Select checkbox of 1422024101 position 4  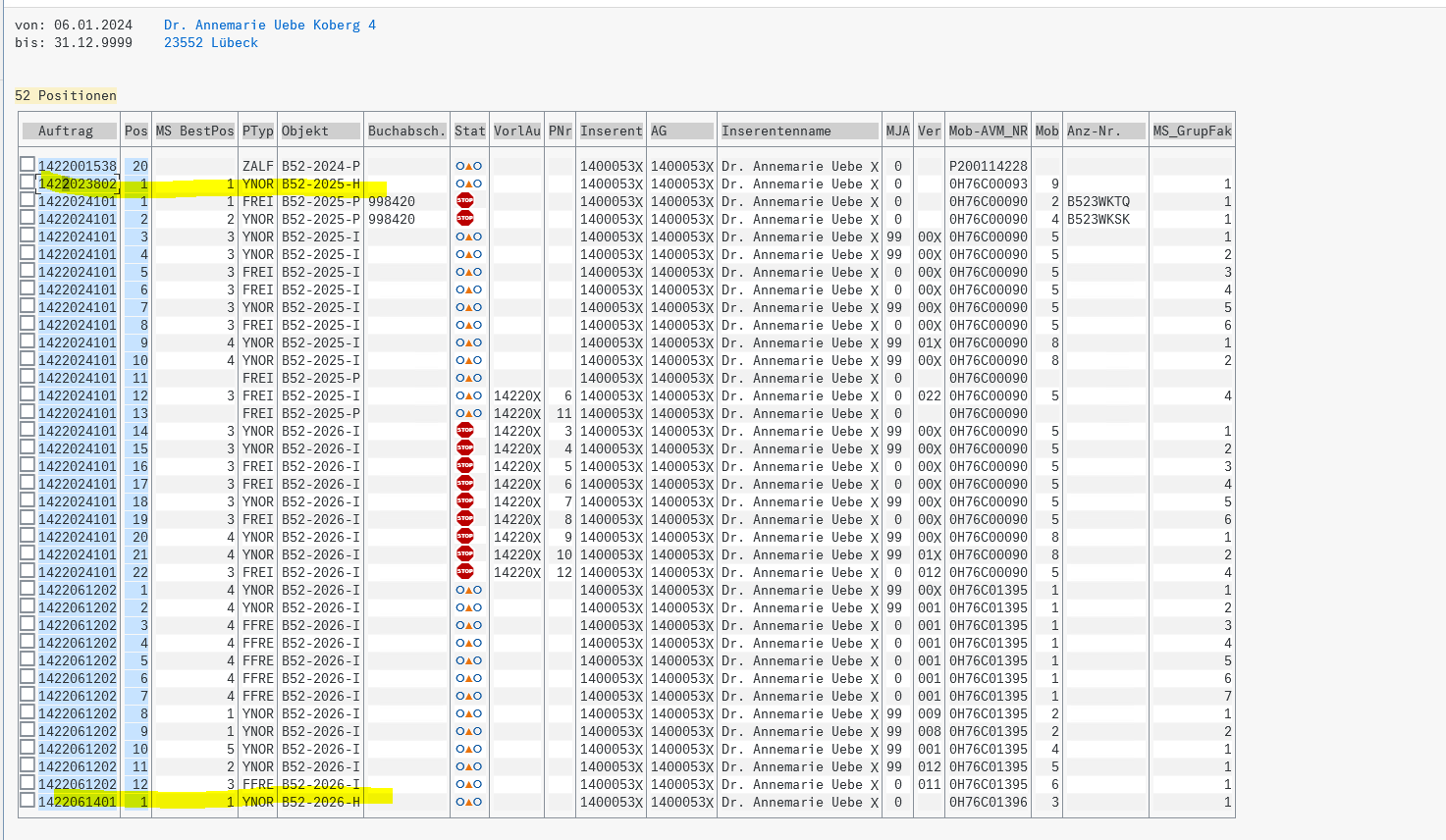[27, 253]
